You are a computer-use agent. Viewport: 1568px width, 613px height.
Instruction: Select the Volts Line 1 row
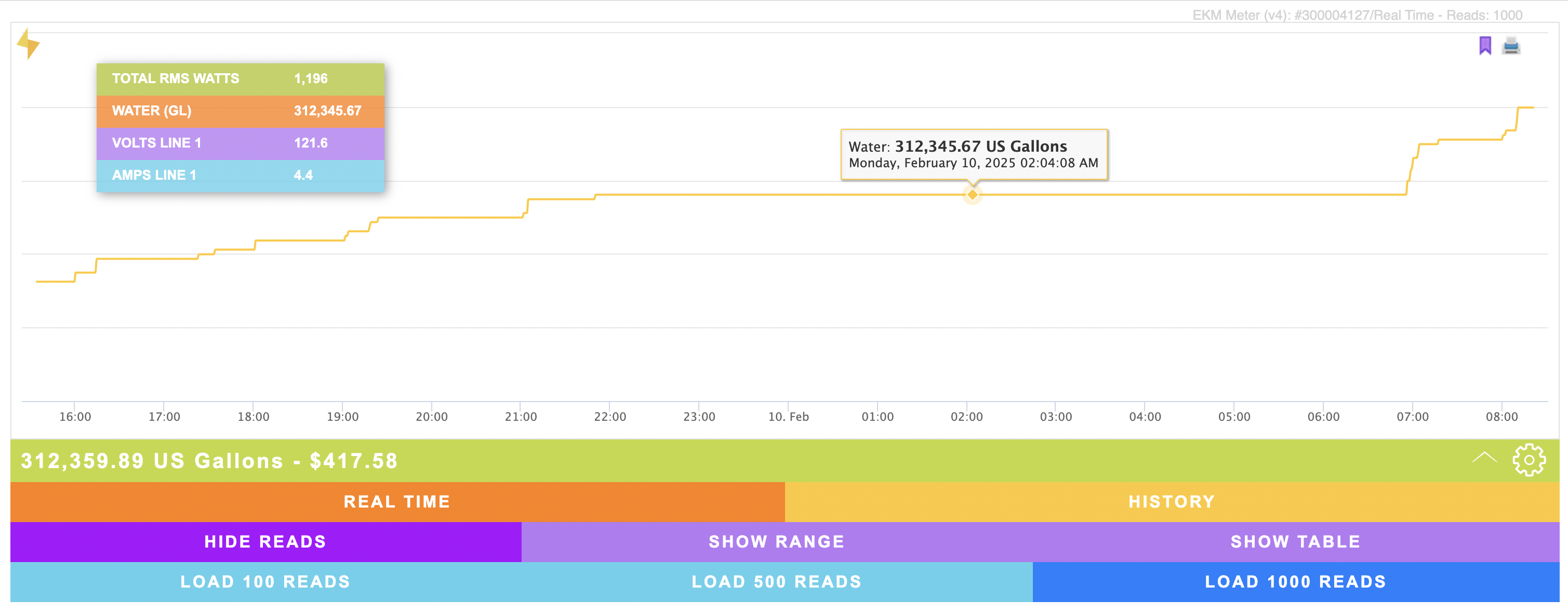point(241,143)
